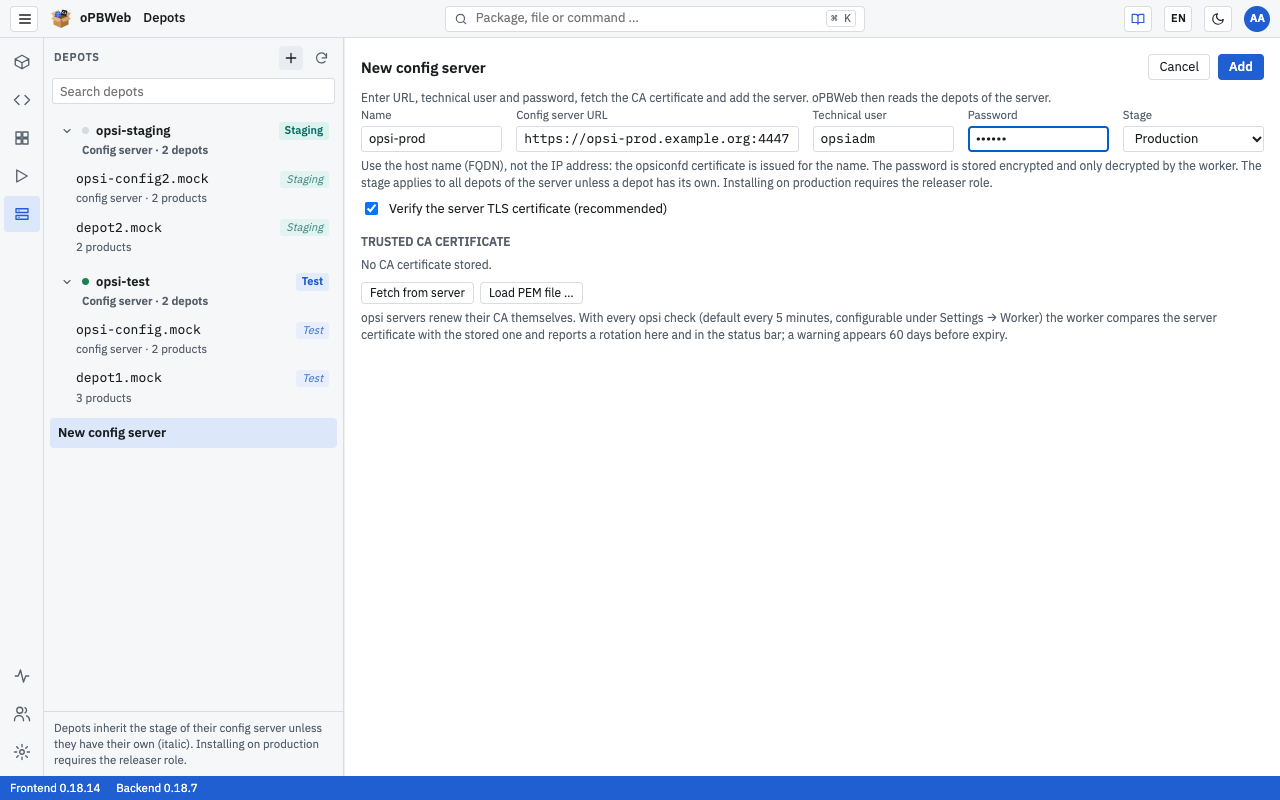Select the New config server entry
The height and width of the screenshot is (800, 1280).
click(193, 433)
